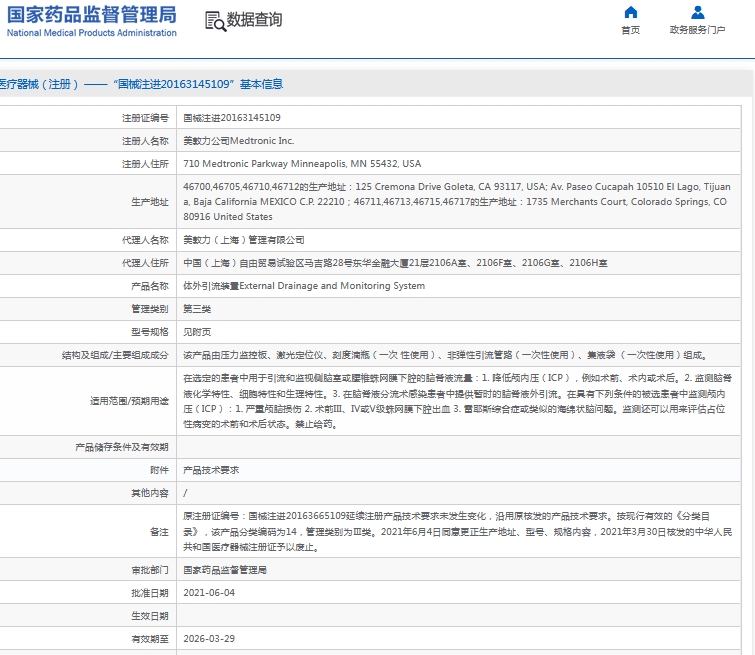This screenshot has height=655, width=755.
Task: Click the 适用范围/预期用途 label
Action: point(129,401)
